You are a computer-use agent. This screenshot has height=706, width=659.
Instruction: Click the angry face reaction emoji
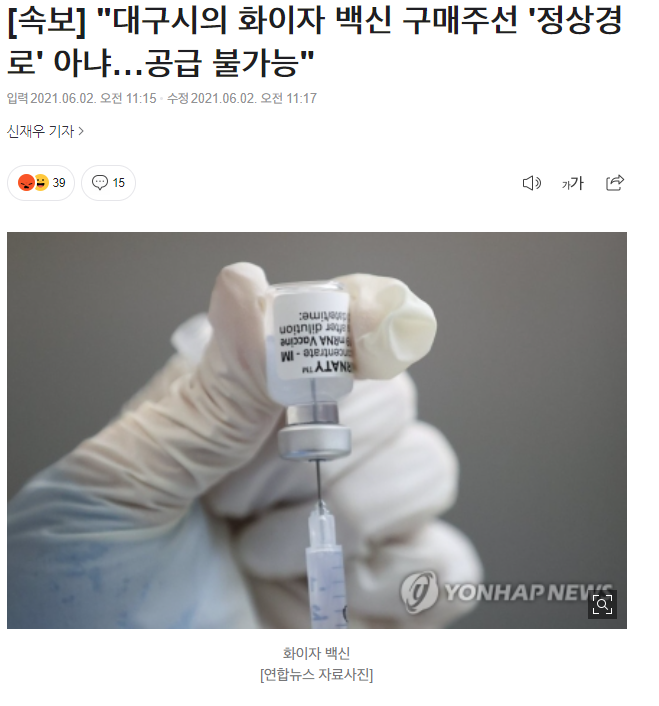click(26, 182)
